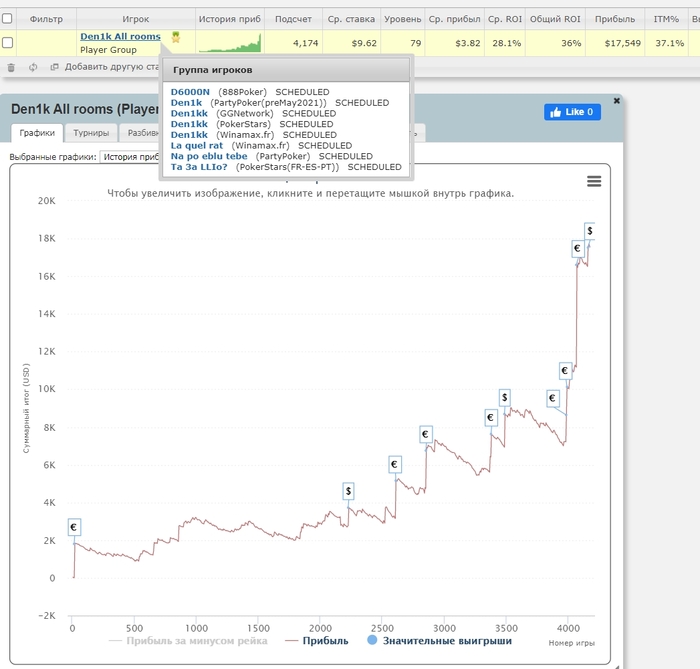Image resolution: width=700 pixels, height=669 pixels.
Task: Sort by Ср. прибыл column header
Action: [x=454, y=19]
